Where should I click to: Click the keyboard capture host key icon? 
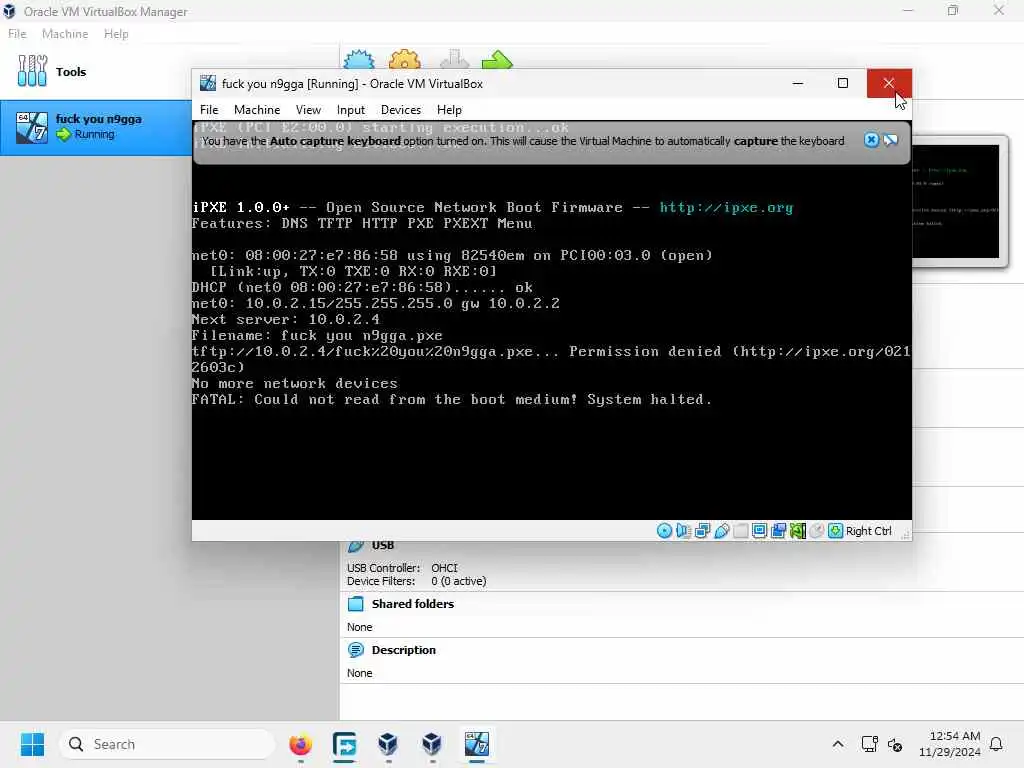[x=835, y=531]
